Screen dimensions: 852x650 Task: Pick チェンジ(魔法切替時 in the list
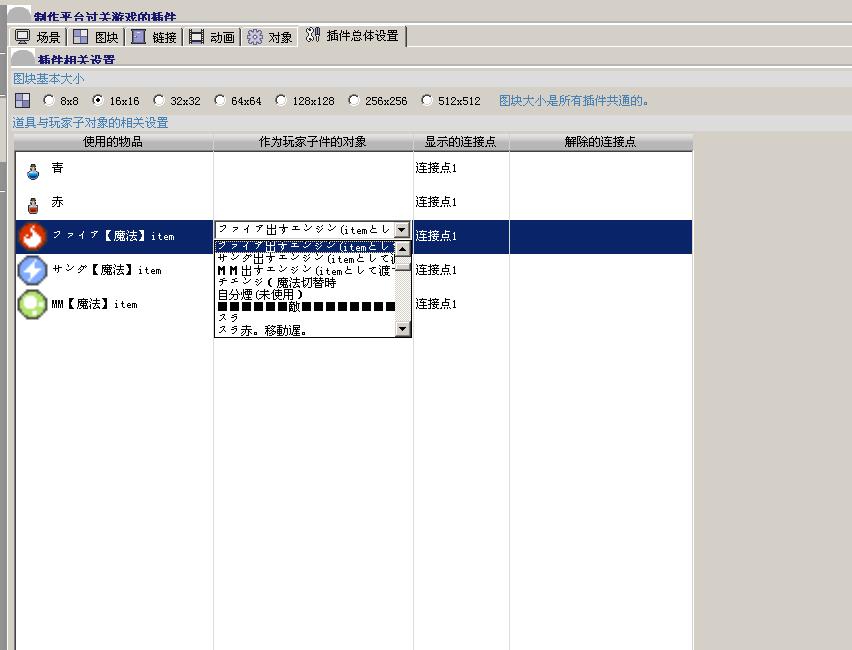[x=305, y=283]
